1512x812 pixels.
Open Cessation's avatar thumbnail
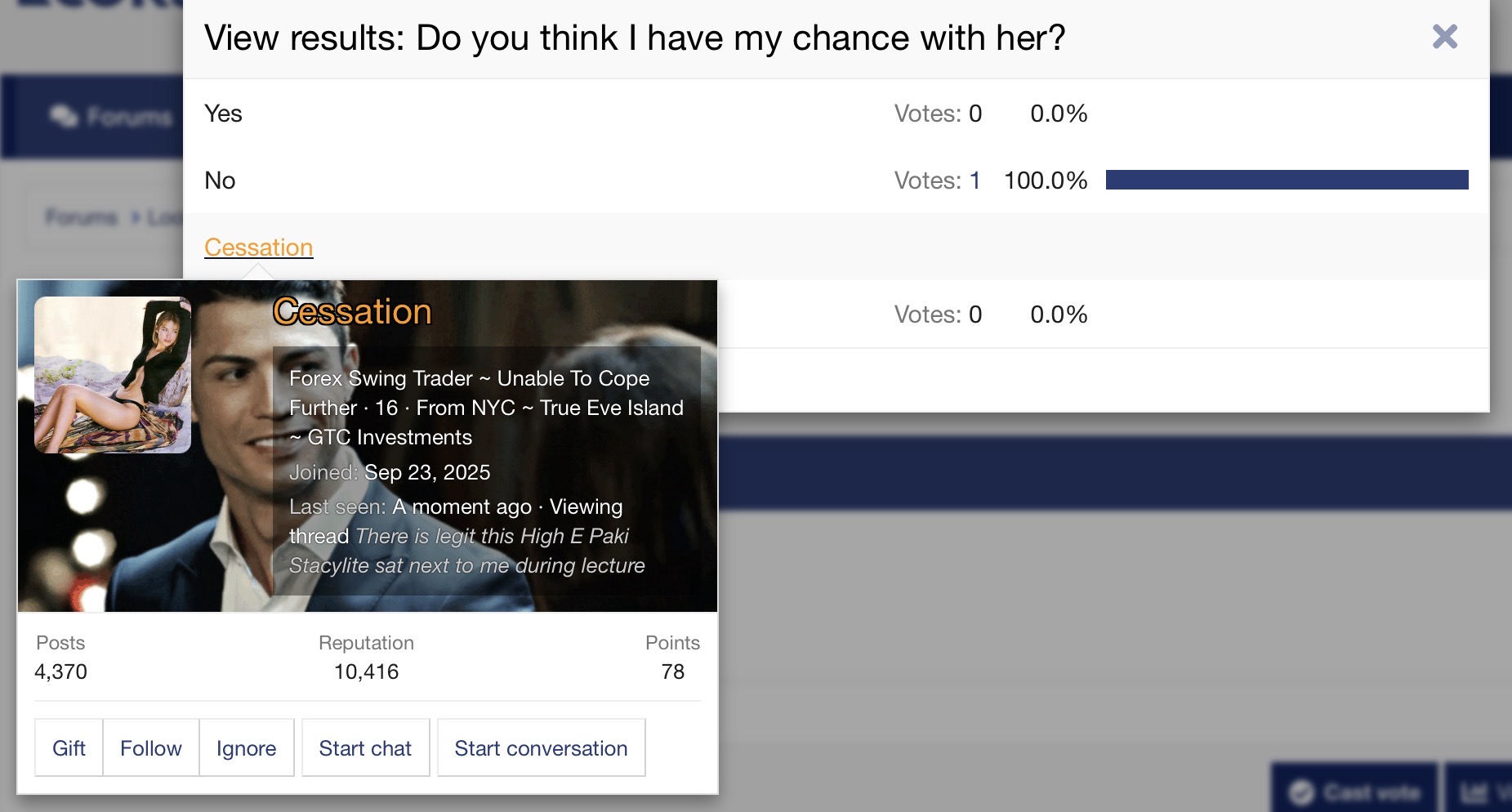[113, 375]
